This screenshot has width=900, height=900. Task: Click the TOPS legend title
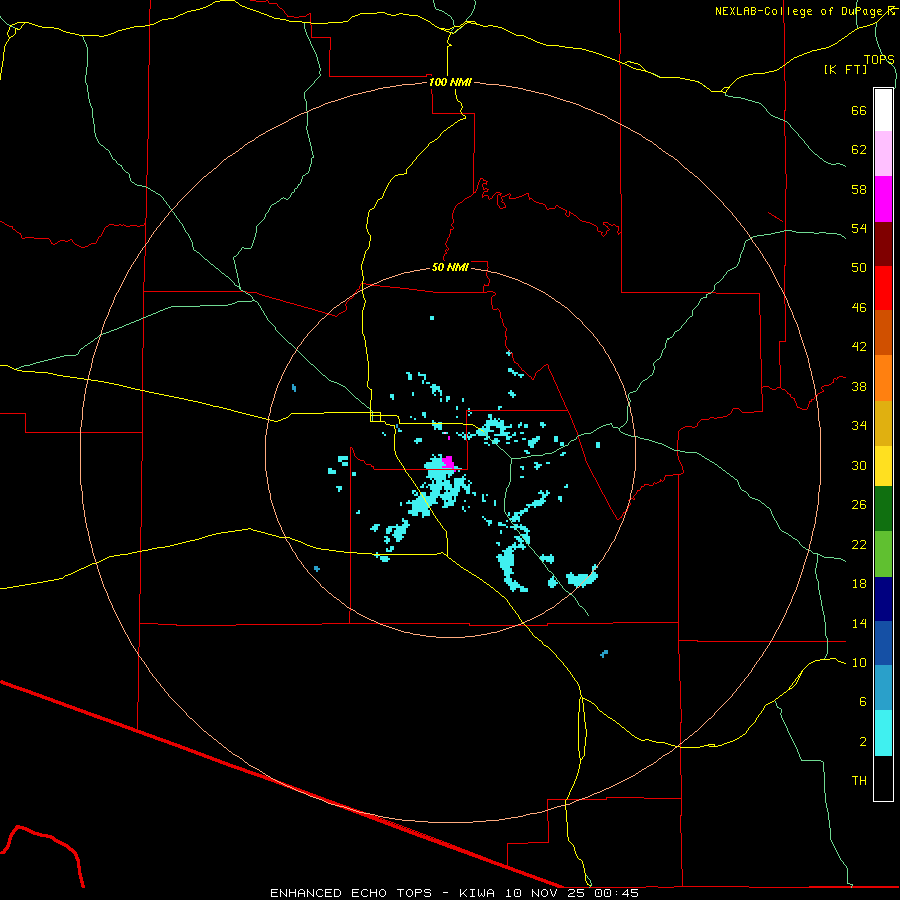click(879, 59)
